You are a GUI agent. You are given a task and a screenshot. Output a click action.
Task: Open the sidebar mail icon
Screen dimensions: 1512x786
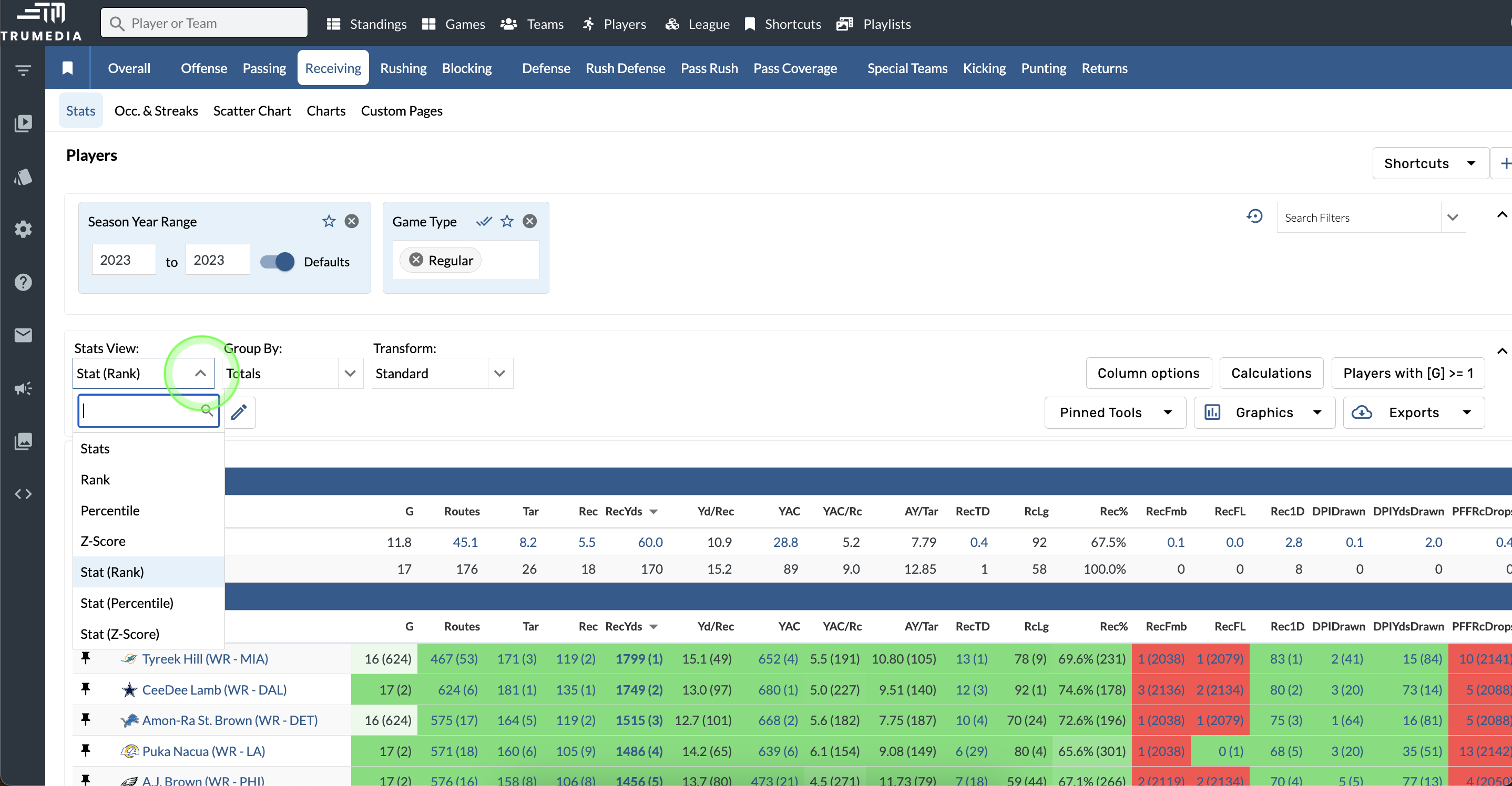(x=23, y=335)
